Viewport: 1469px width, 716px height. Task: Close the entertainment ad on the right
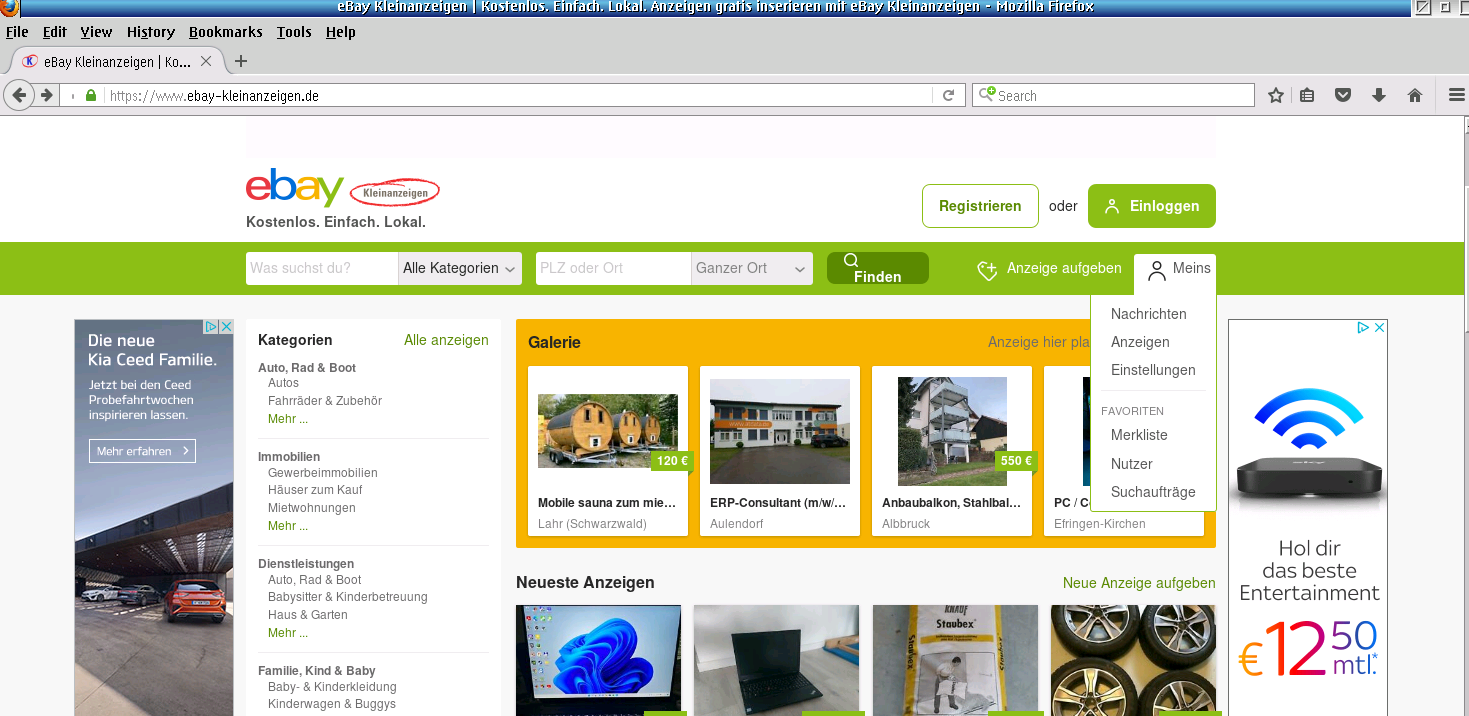tap(1379, 328)
